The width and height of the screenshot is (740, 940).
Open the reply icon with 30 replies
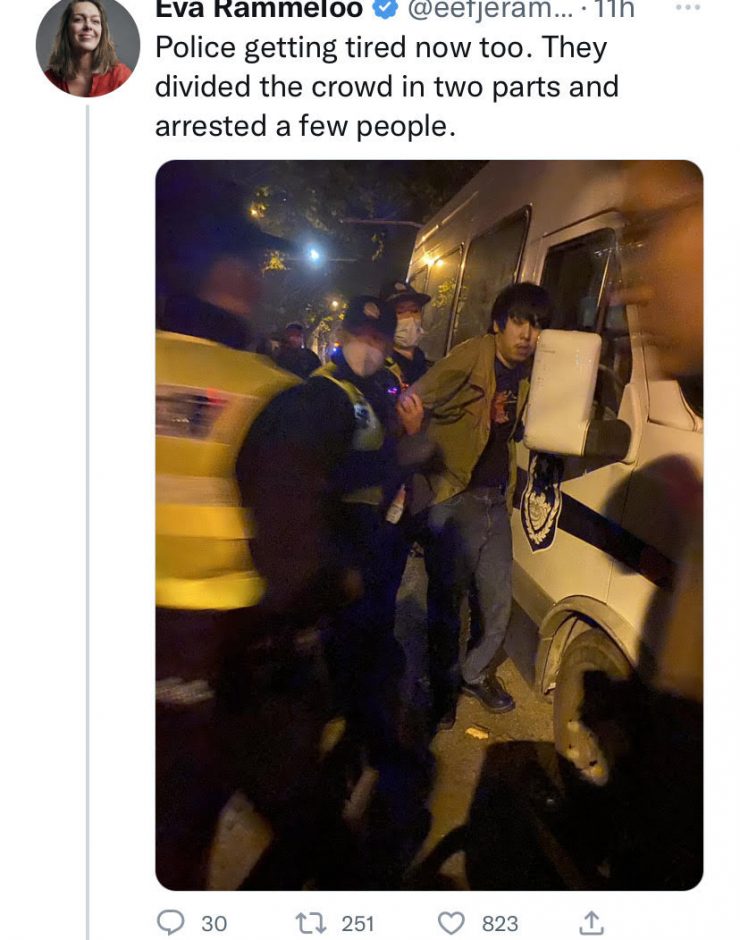coord(170,923)
